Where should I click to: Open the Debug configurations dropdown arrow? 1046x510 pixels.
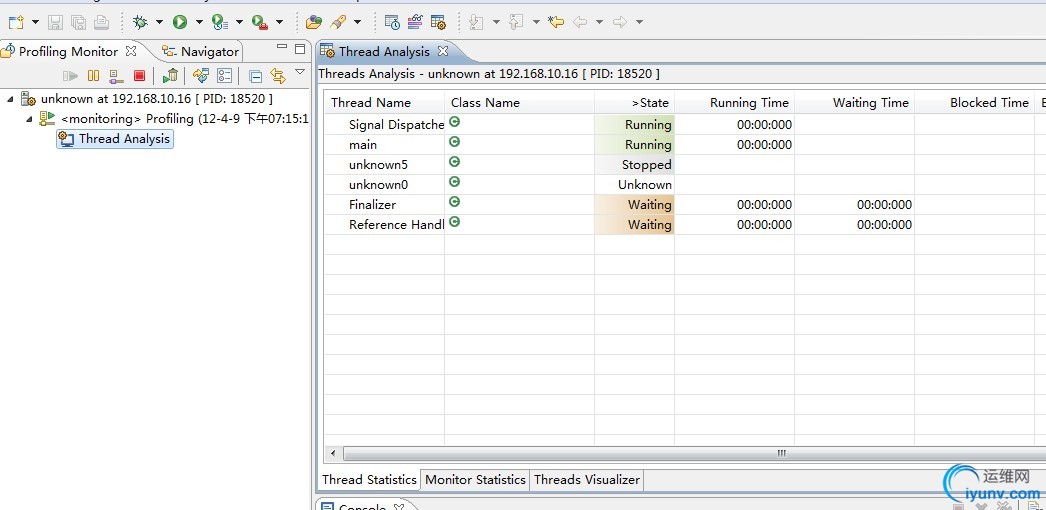tap(159, 22)
